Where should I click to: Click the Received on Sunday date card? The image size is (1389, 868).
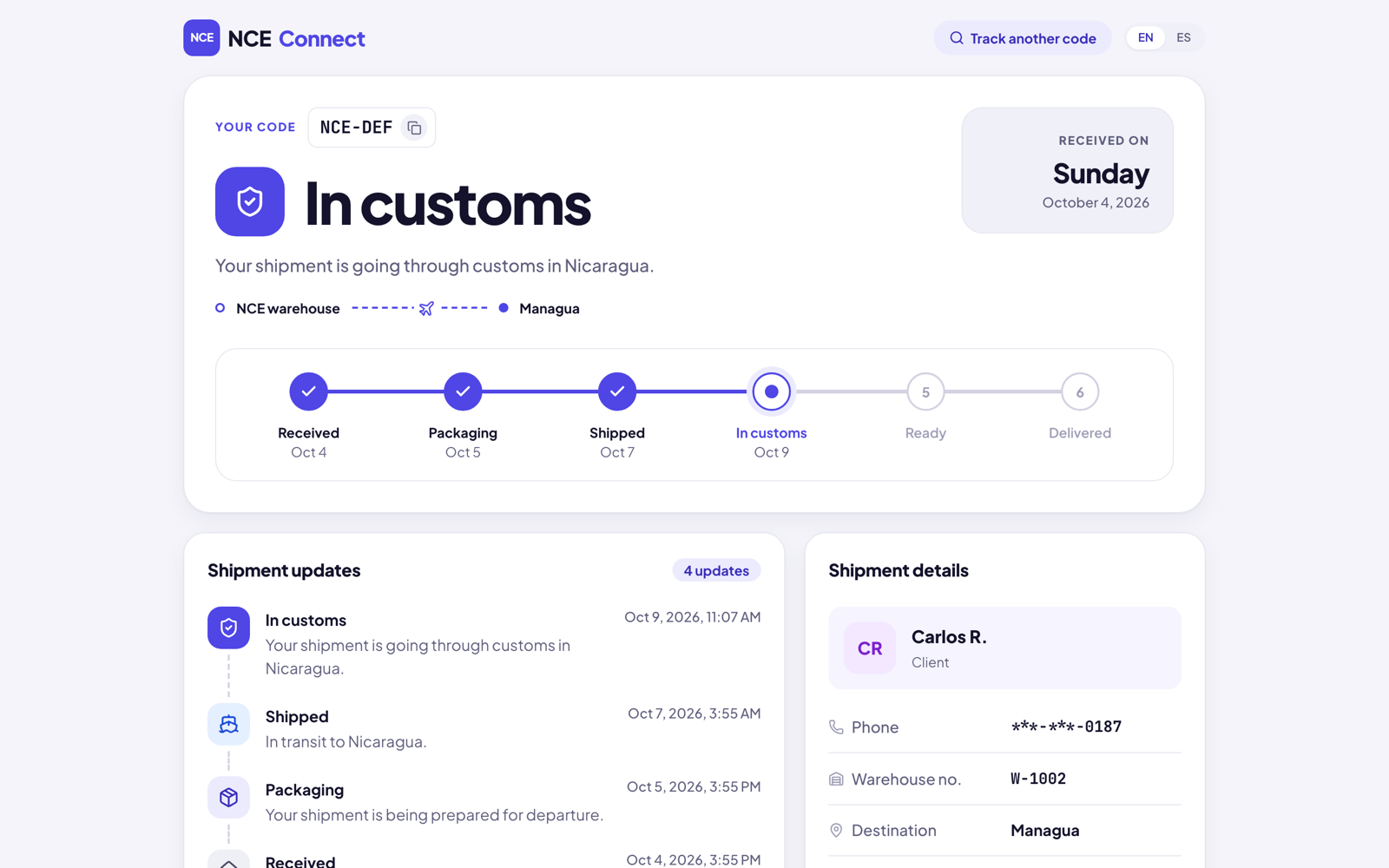(x=1068, y=170)
